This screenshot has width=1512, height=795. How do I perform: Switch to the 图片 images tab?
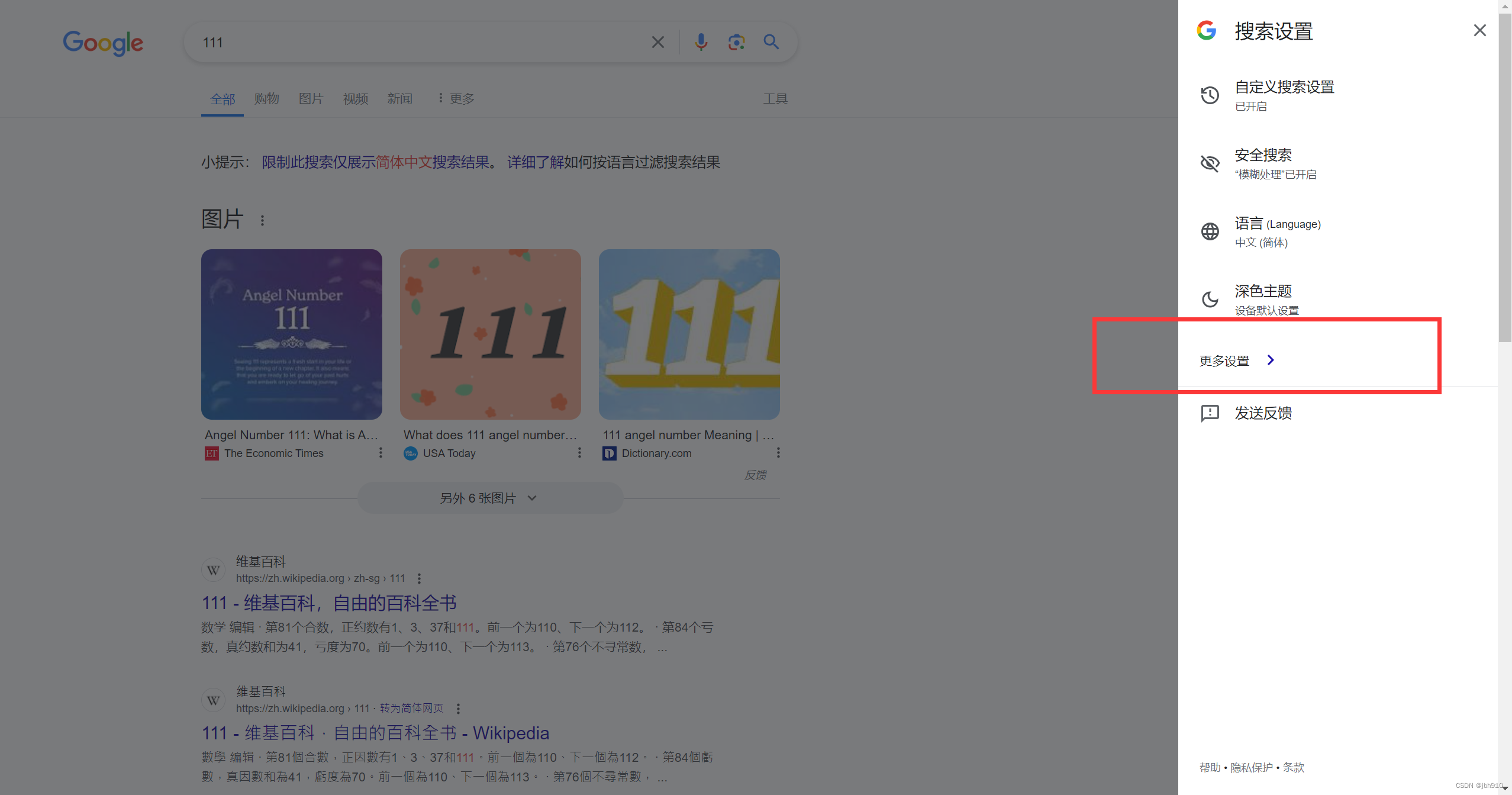[311, 98]
